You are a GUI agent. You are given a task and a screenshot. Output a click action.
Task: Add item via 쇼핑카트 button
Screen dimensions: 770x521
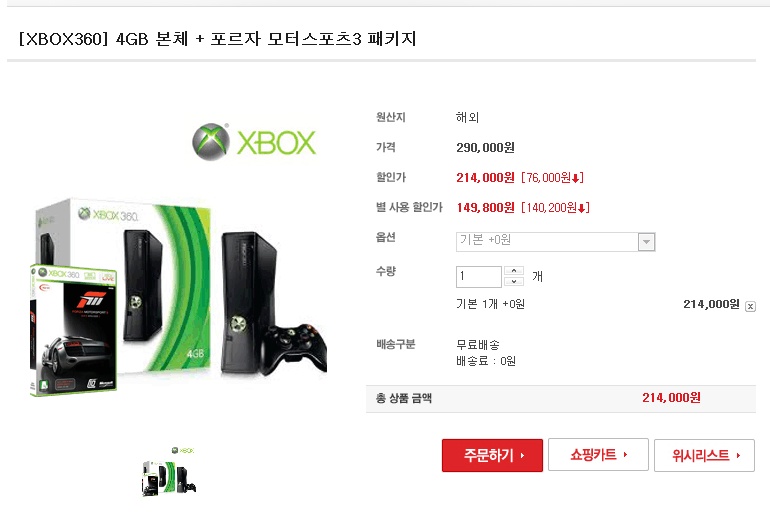click(598, 455)
